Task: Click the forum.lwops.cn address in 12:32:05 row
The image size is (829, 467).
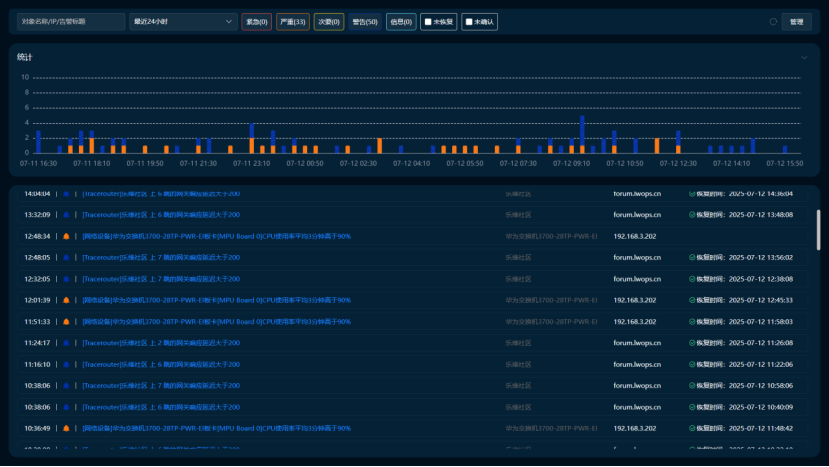Action: coord(637,279)
